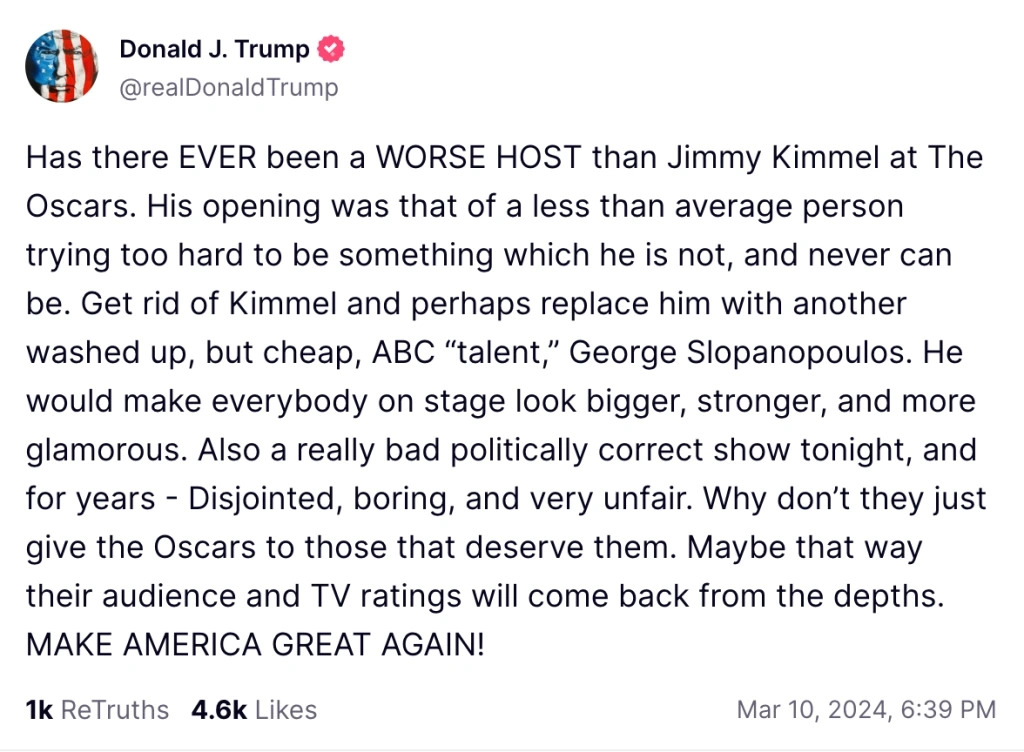
Task: Click the quoted word "talent," in post
Action: point(501,352)
